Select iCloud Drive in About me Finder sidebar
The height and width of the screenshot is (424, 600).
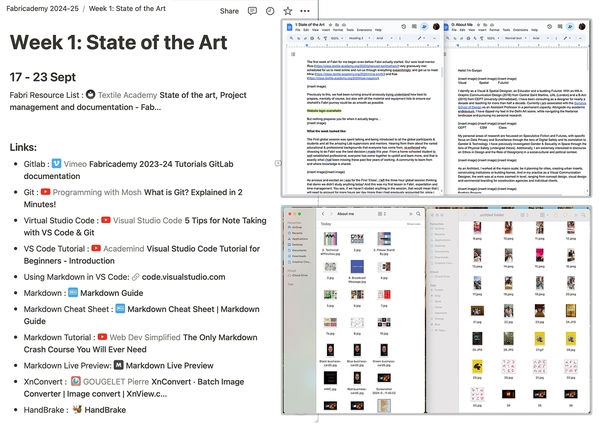(x=298, y=275)
